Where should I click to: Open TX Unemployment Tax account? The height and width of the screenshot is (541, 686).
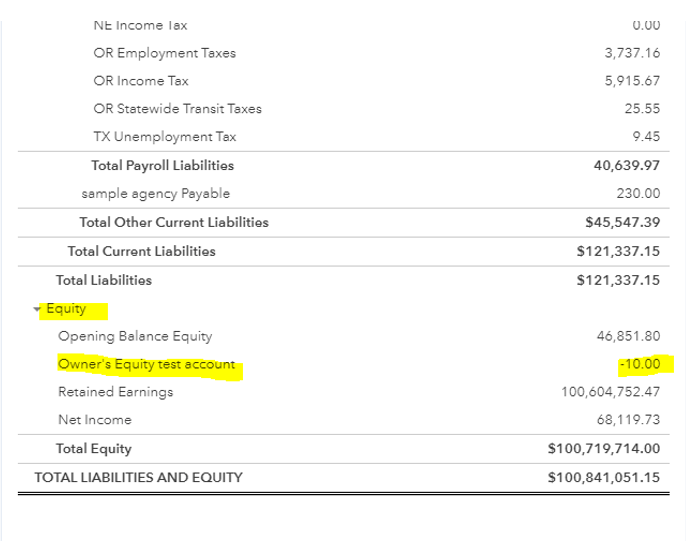click(x=165, y=136)
